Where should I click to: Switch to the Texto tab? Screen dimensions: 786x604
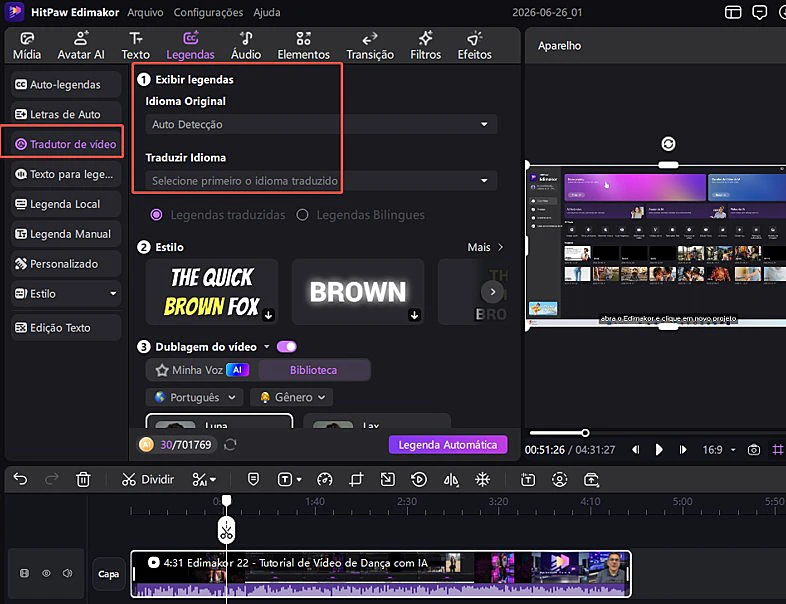click(135, 46)
